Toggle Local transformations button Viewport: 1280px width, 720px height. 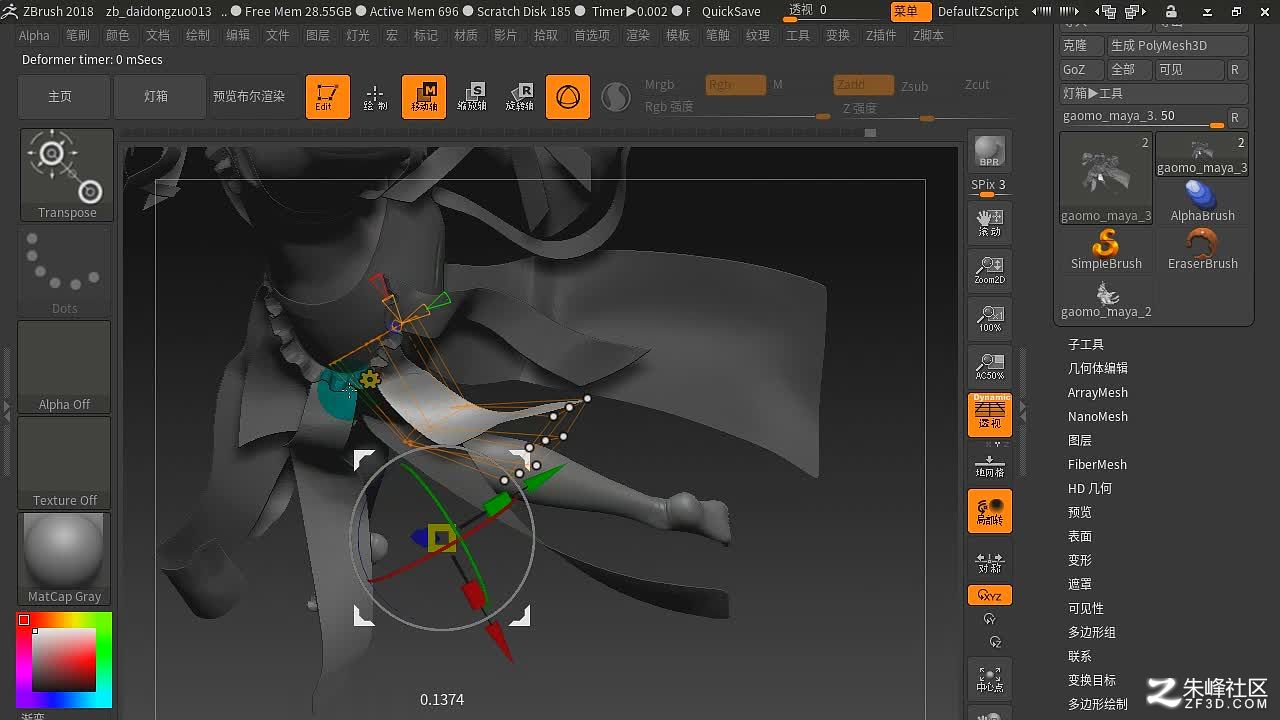pyautogui.click(x=990, y=511)
